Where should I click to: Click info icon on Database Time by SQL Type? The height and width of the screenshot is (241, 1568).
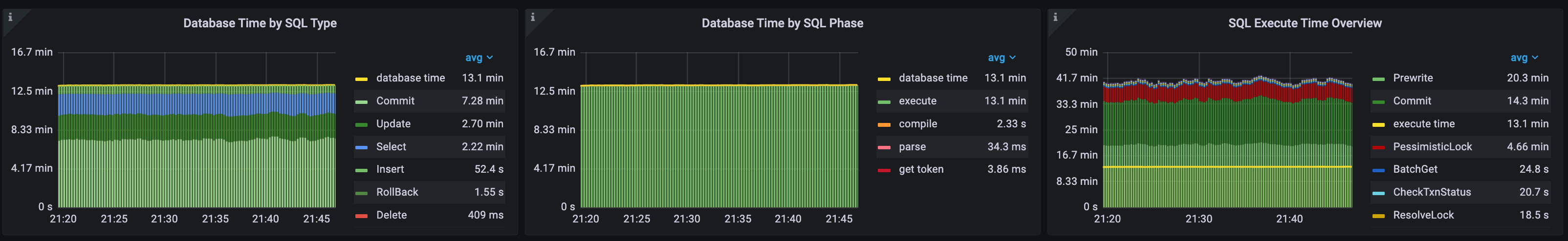pos(10,17)
